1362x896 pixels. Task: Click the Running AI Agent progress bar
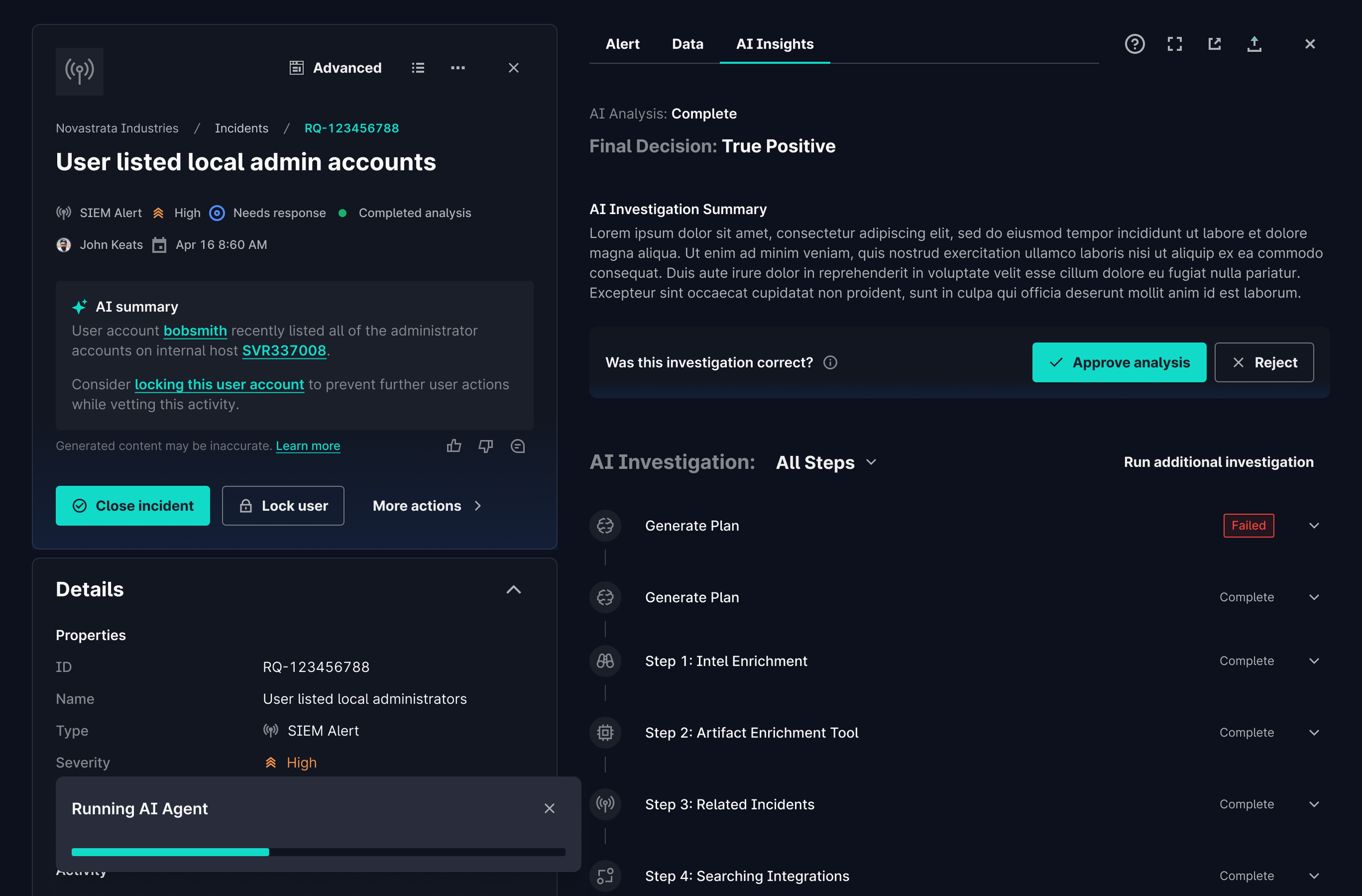318,852
